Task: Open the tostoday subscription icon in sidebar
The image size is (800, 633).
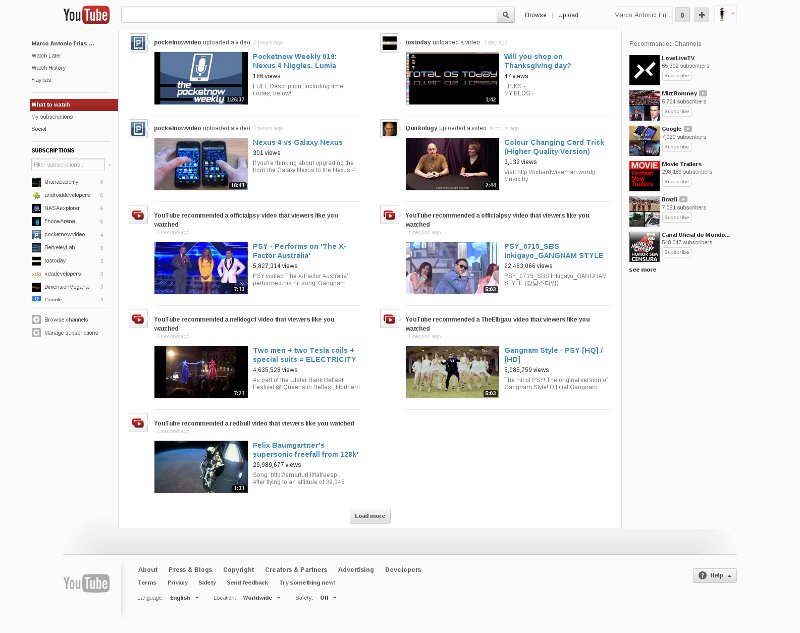Action: tap(36, 261)
